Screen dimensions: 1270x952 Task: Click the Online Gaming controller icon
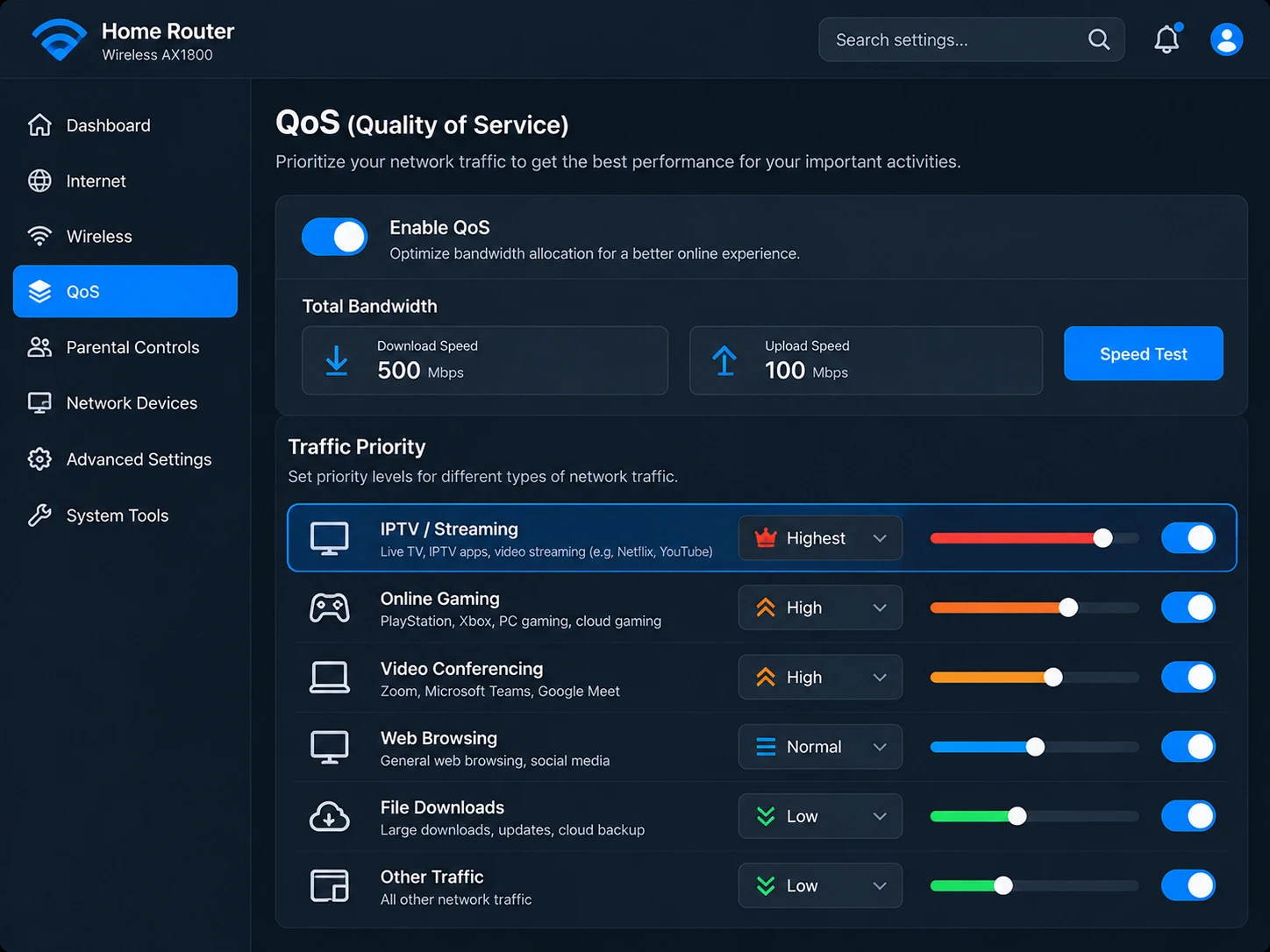(x=330, y=607)
